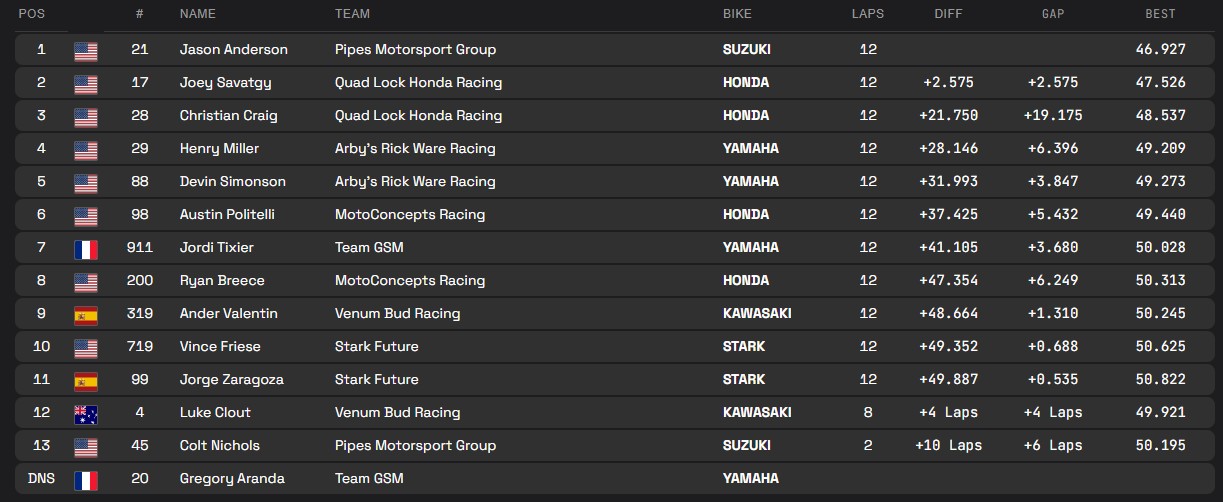Select Austin Politelli's MotoConcepts Racing team
The width and height of the screenshot is (1223, 502).
click(x=410, y=215)
